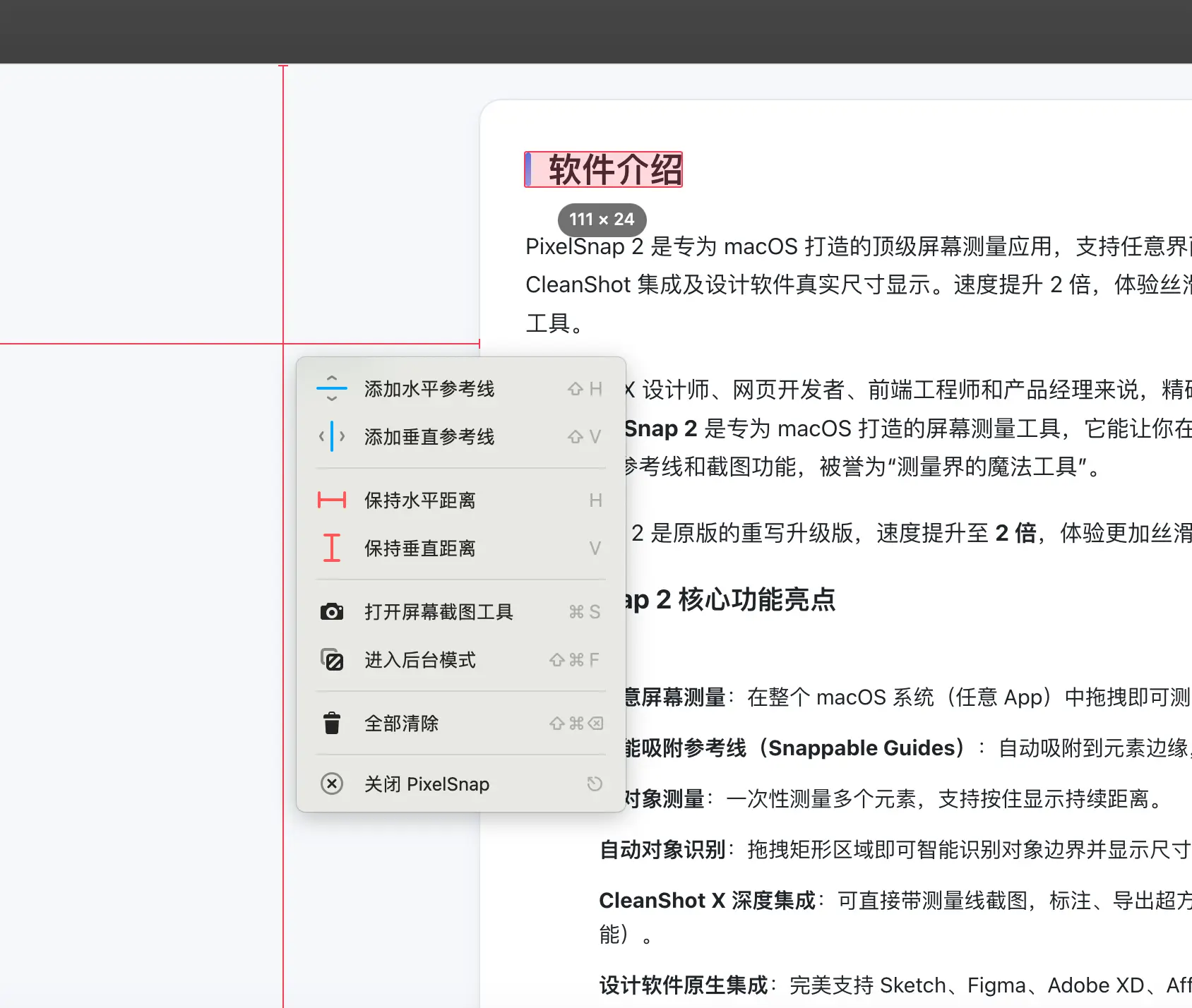
Task: Choose 添加垂直参考线 menu entry
Action: click(x=461, y=436)
